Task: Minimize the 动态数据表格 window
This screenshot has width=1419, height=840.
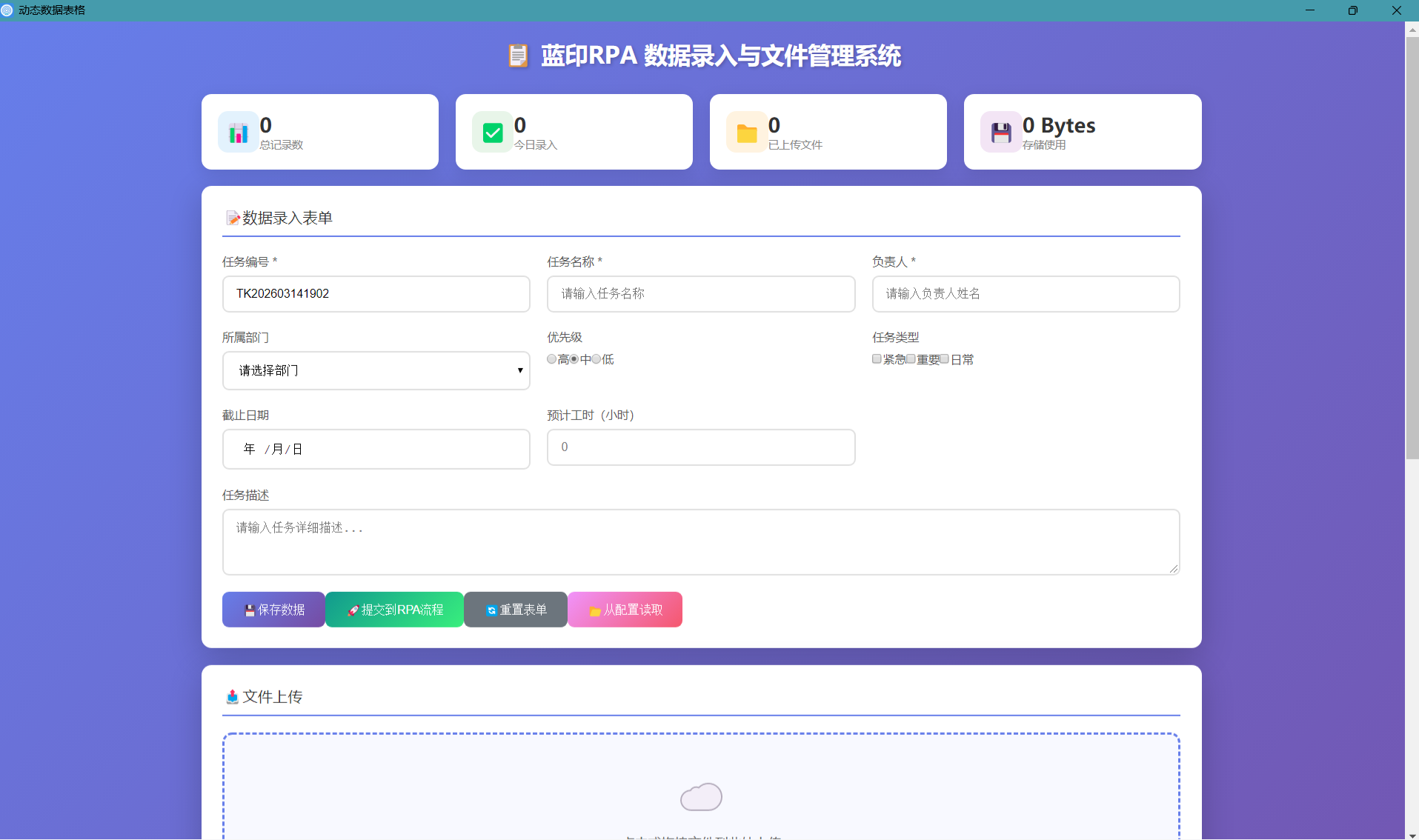Action: (x=1310, y=10)
